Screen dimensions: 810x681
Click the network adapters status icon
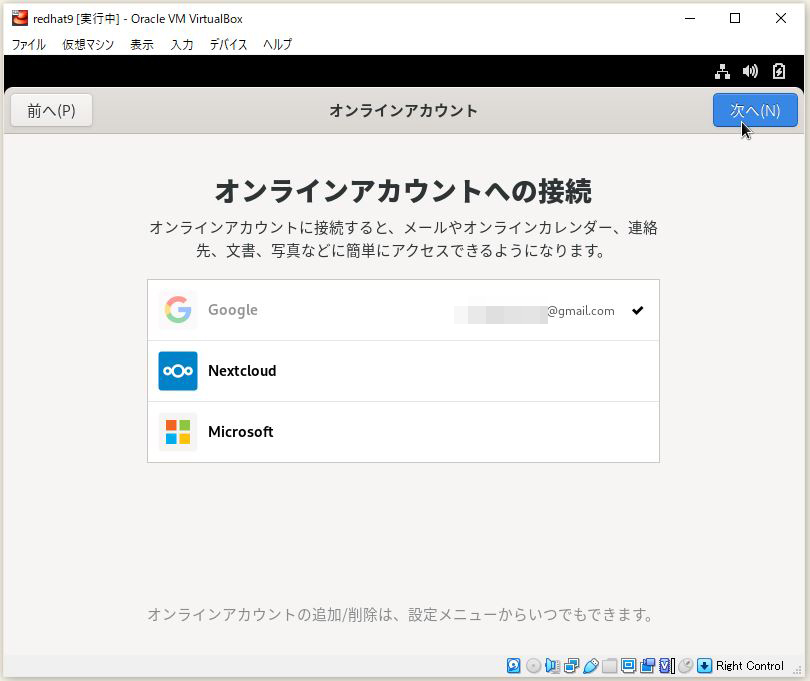pyautogui.click(x=571, y=665)
